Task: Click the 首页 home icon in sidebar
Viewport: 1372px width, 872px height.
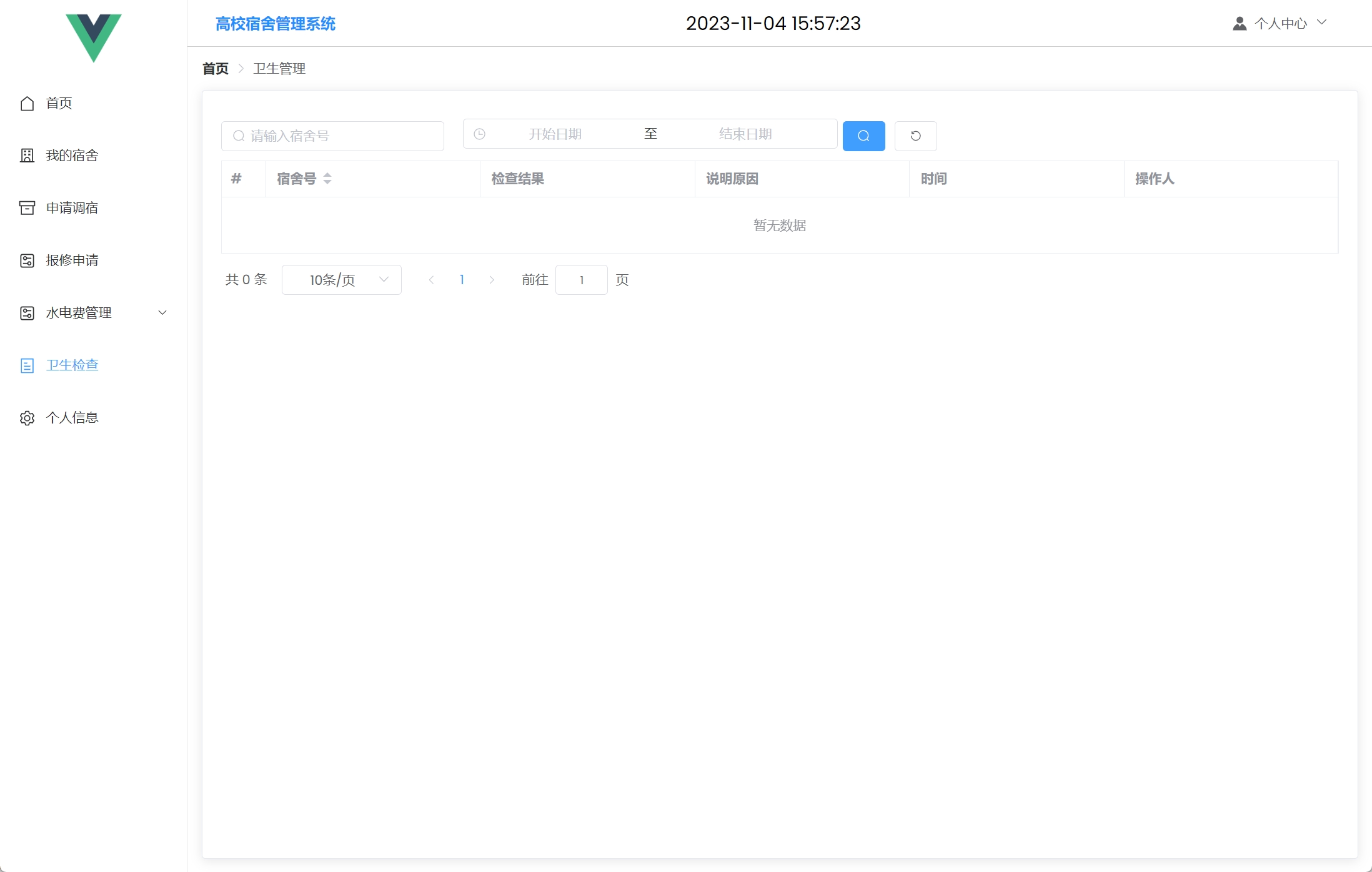Action: (x=27, y=103)
